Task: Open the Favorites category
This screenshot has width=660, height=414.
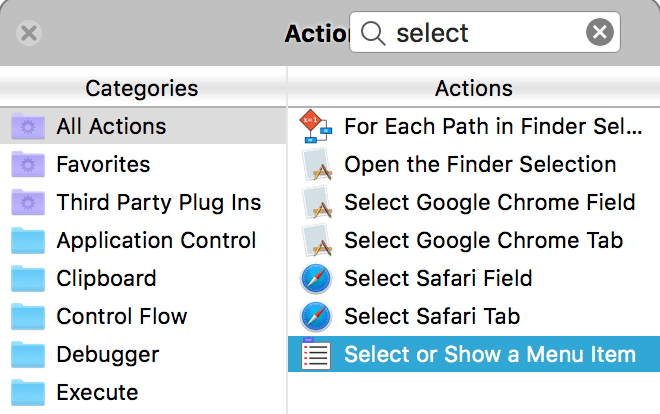Action: (x=143, y=164)
